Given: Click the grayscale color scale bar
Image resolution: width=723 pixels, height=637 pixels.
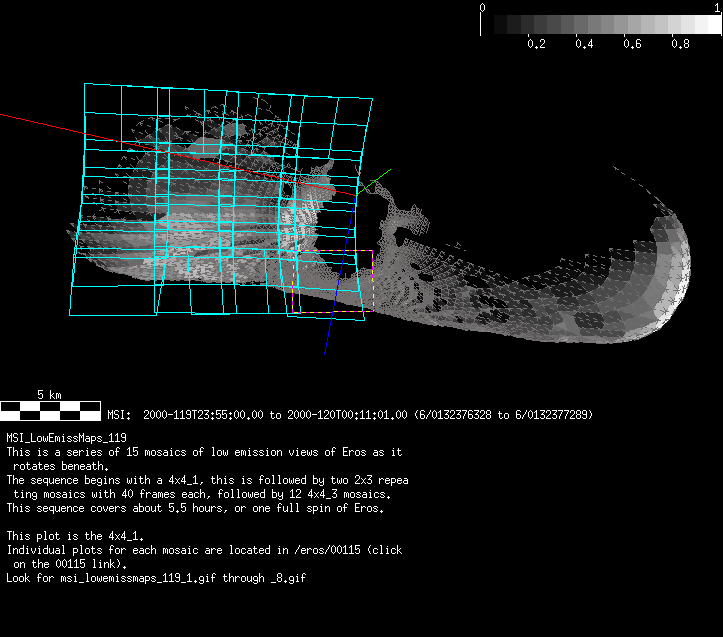Looking at the screenshot, I should 601,25.
